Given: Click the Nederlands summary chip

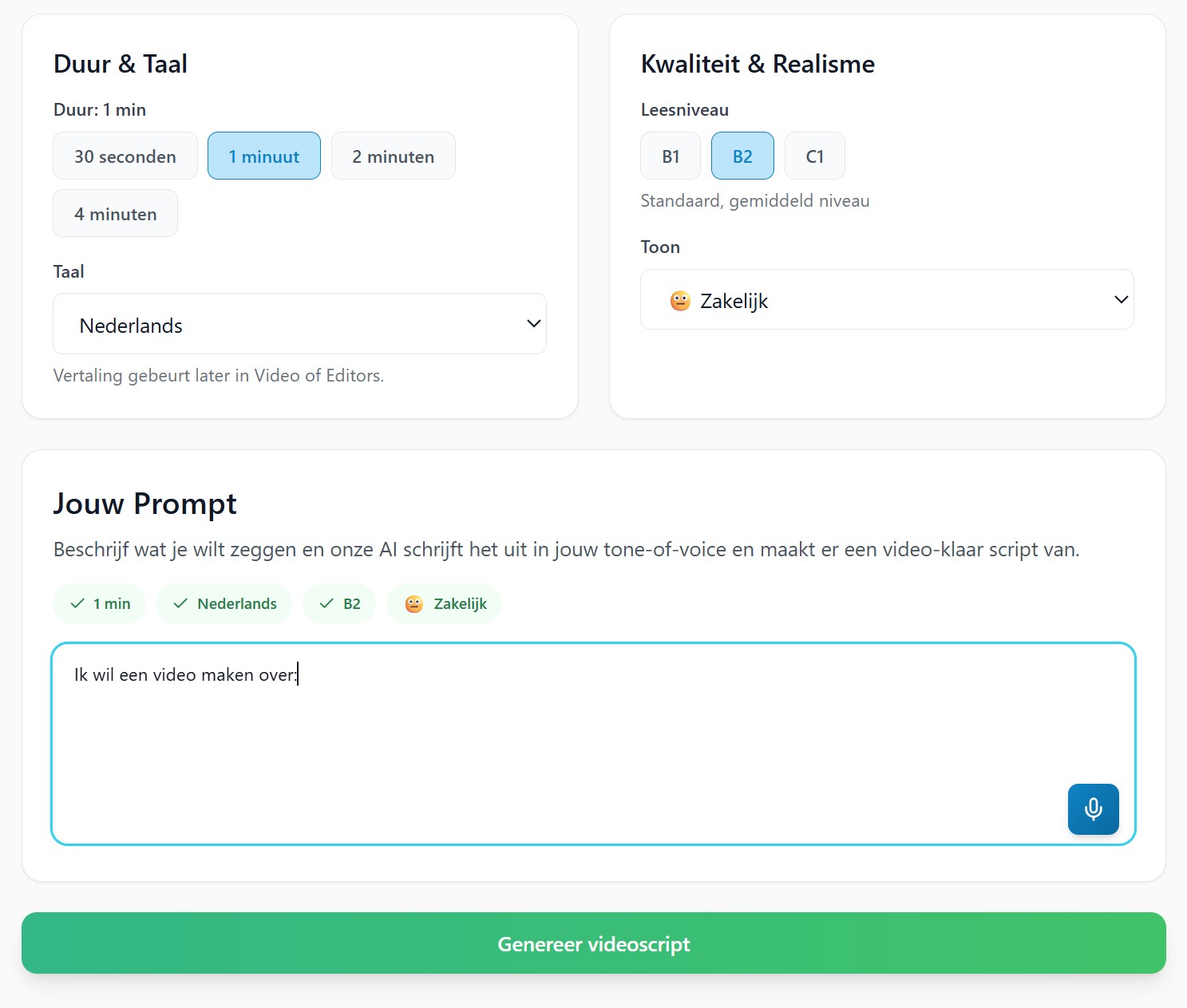Looking at the screenshot, I should (x=236, y=604).
